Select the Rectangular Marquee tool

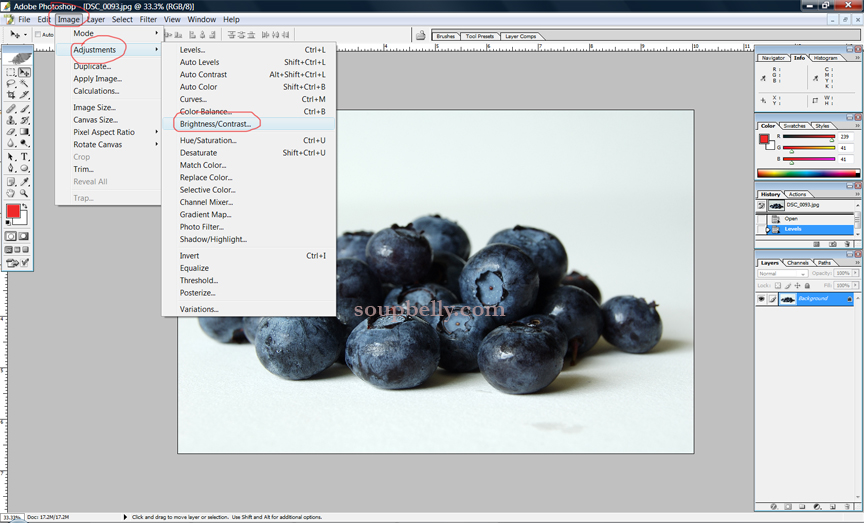click(10, 72)
